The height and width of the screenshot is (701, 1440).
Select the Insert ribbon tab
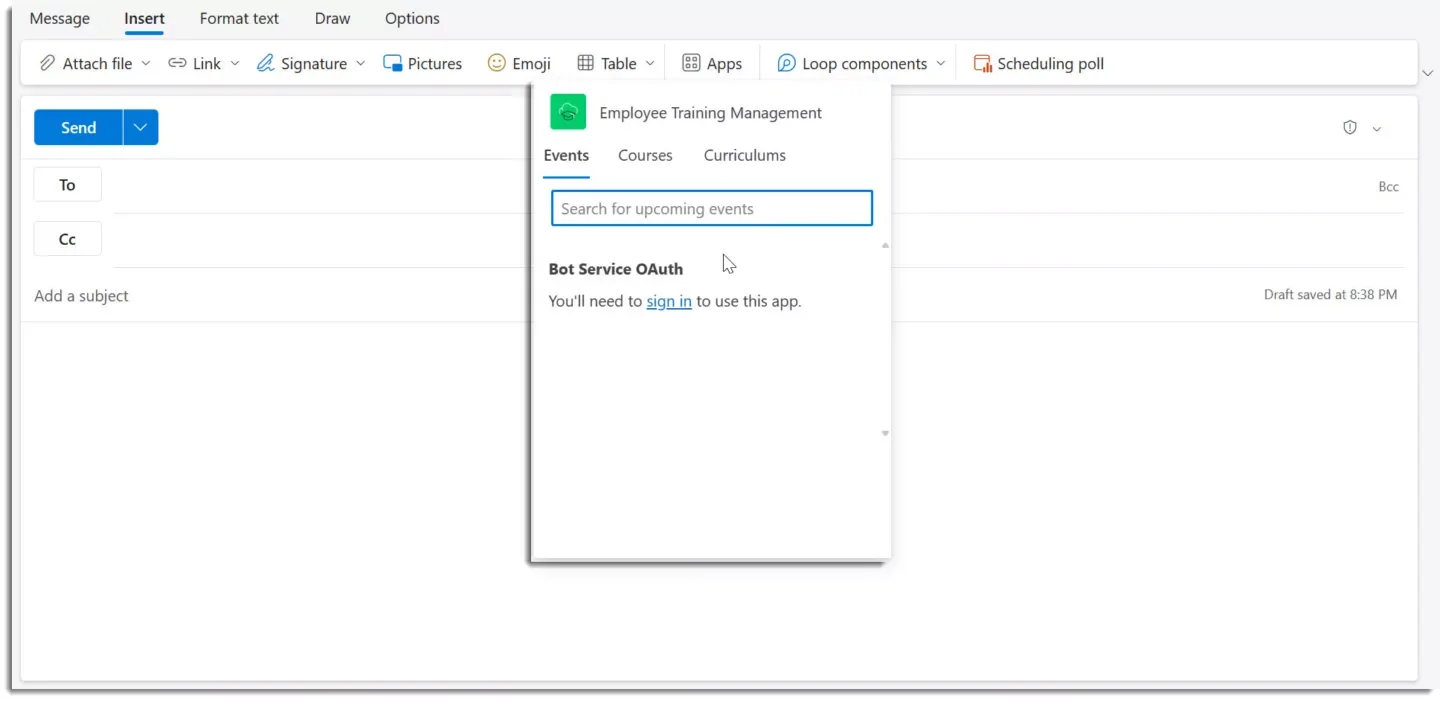(144, 18)
